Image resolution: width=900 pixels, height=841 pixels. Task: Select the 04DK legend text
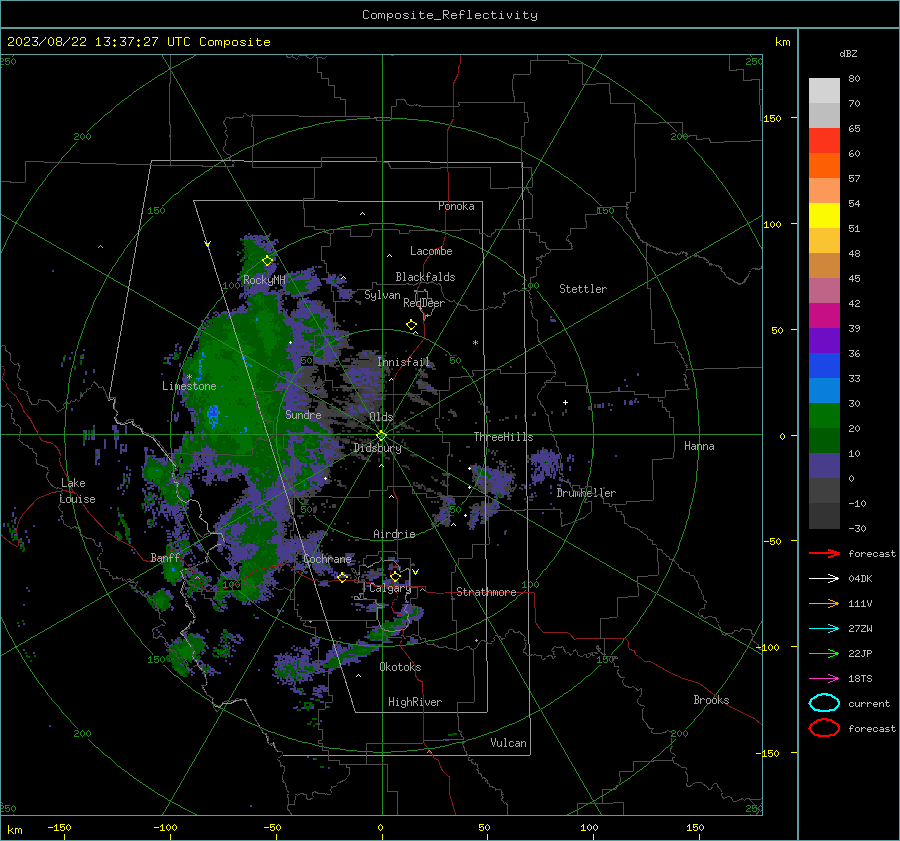click(x=860, y=579)
